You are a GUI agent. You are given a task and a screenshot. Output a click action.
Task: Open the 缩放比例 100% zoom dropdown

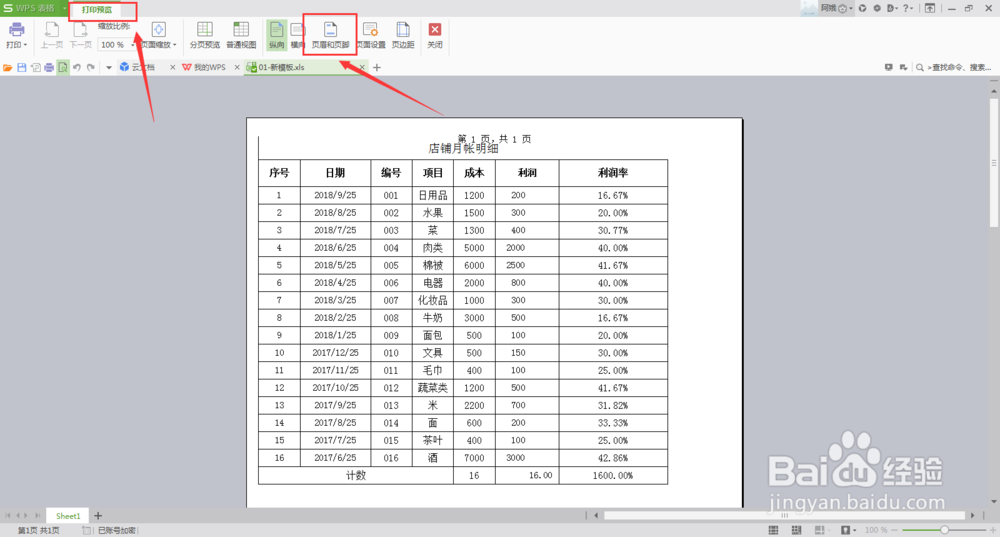[x=133, y=45]
